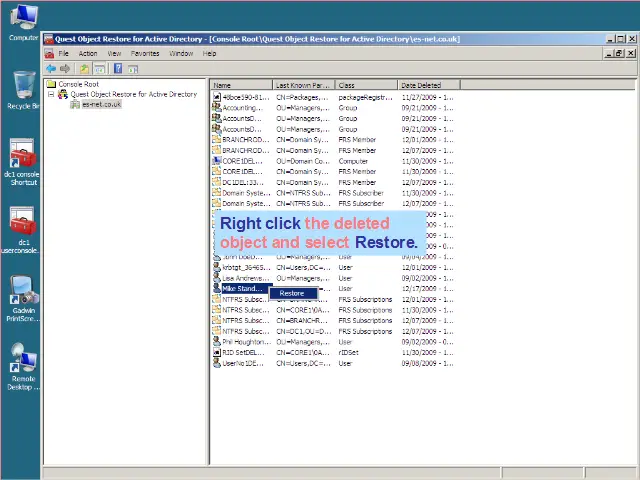Sort by the Class column header
The height and width of the screenshot is (480, 640).
(366, 85)
